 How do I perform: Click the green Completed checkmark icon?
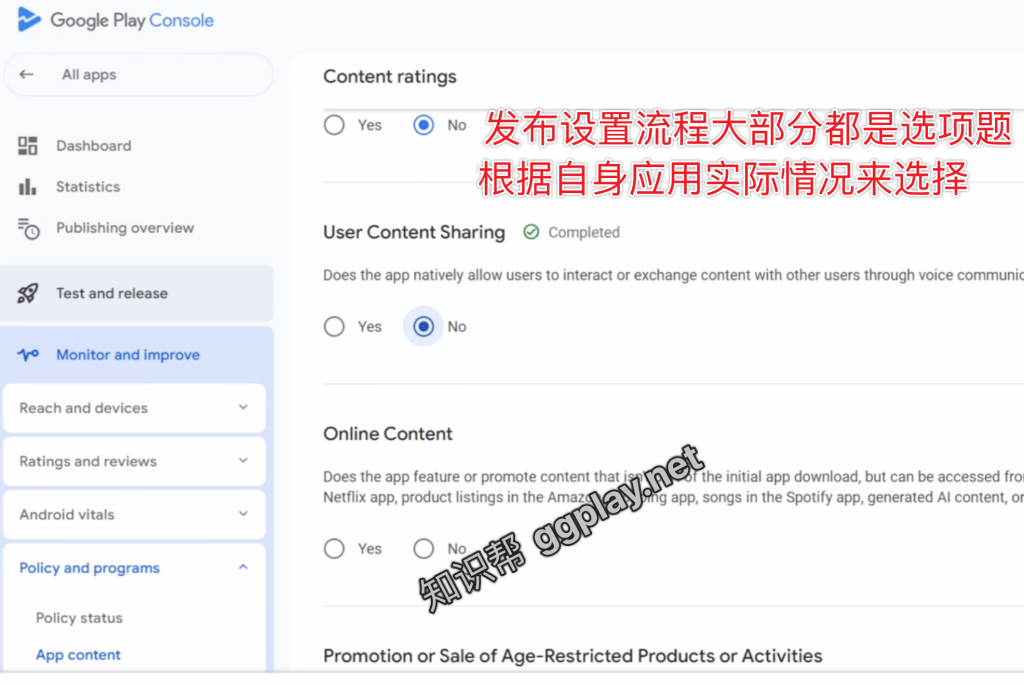tap(531, 232)
